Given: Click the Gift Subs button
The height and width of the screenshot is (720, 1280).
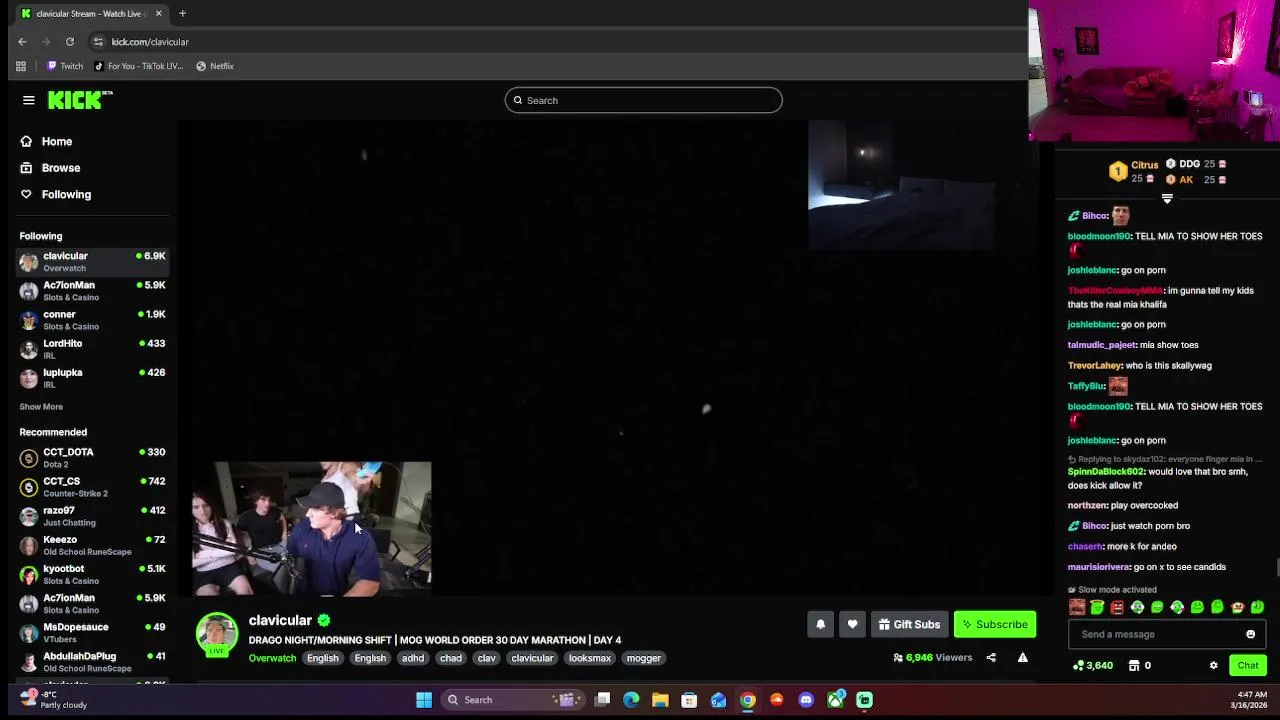Looking at the screenshot, I should [x=909, y=624].
